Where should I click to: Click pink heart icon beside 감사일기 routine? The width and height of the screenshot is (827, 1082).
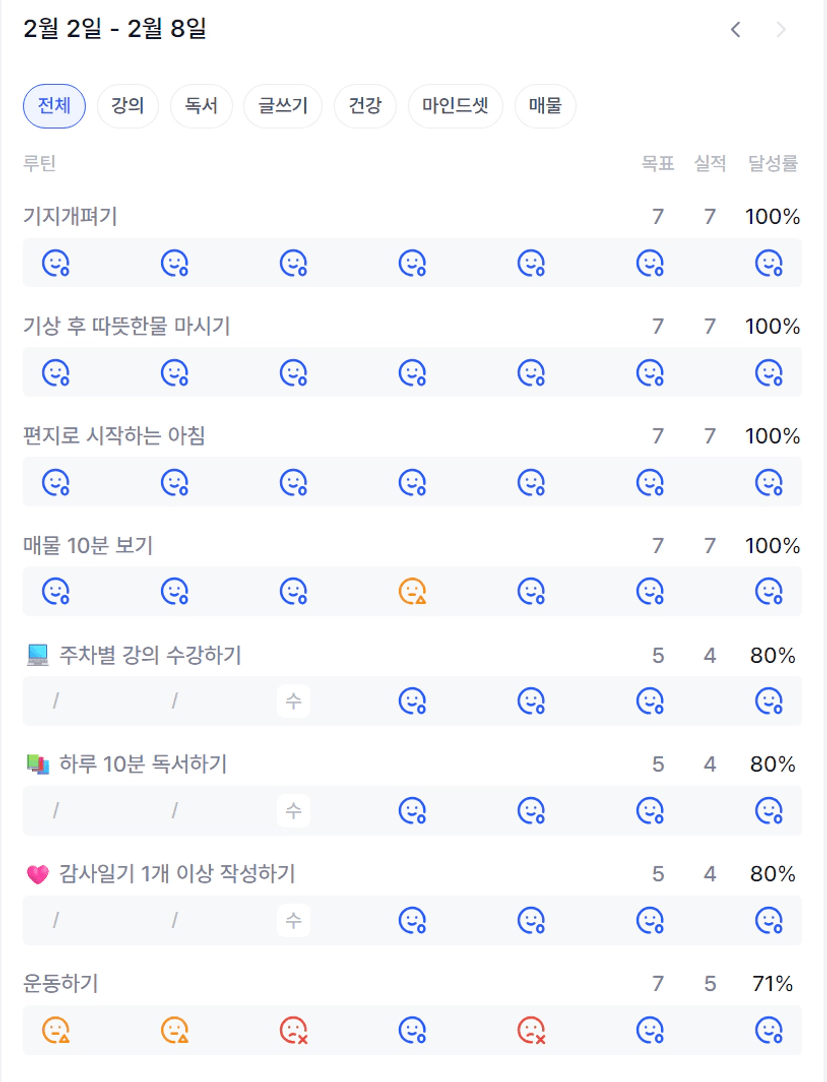pos(37,875)
